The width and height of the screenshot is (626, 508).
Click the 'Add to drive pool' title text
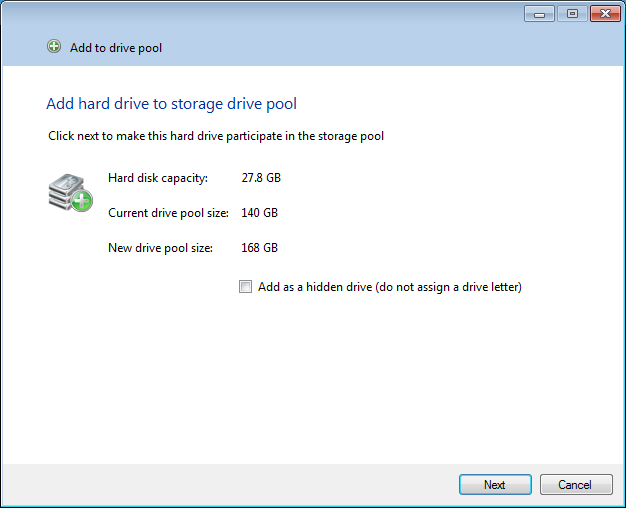click(x=116, y=48)
